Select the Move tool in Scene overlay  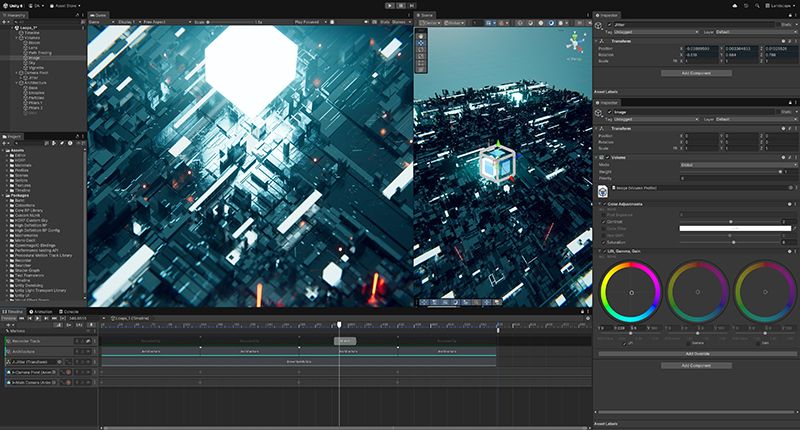(421, 44)
